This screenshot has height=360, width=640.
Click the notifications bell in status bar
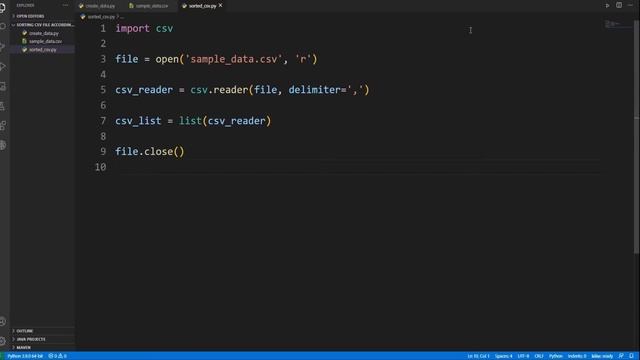click(632, 356)
